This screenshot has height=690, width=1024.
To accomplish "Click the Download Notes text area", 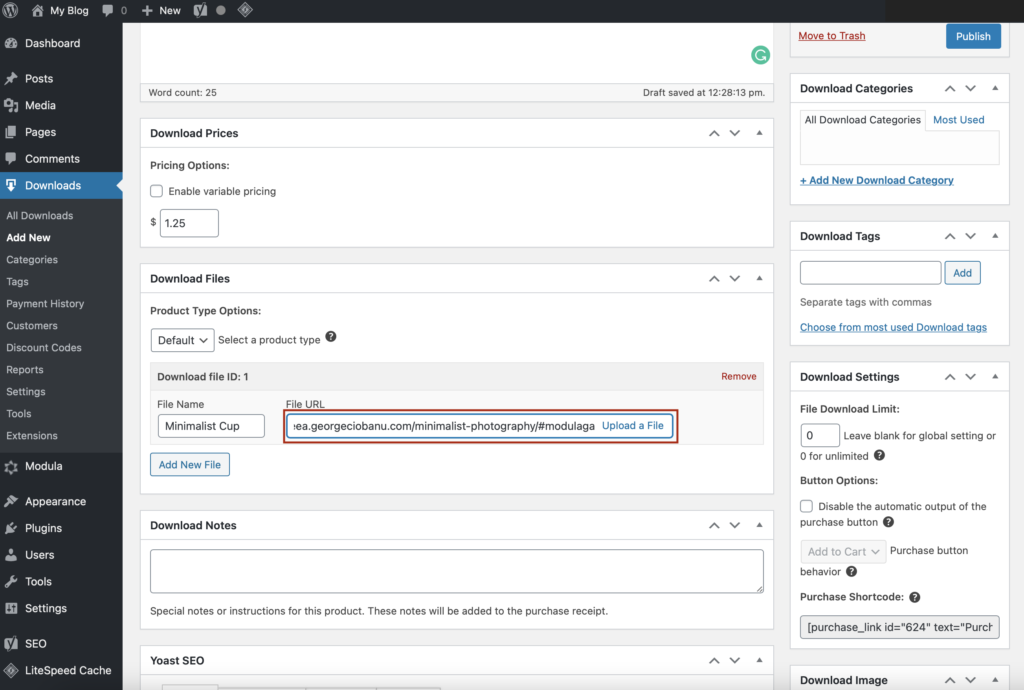I will coord(456,571).
